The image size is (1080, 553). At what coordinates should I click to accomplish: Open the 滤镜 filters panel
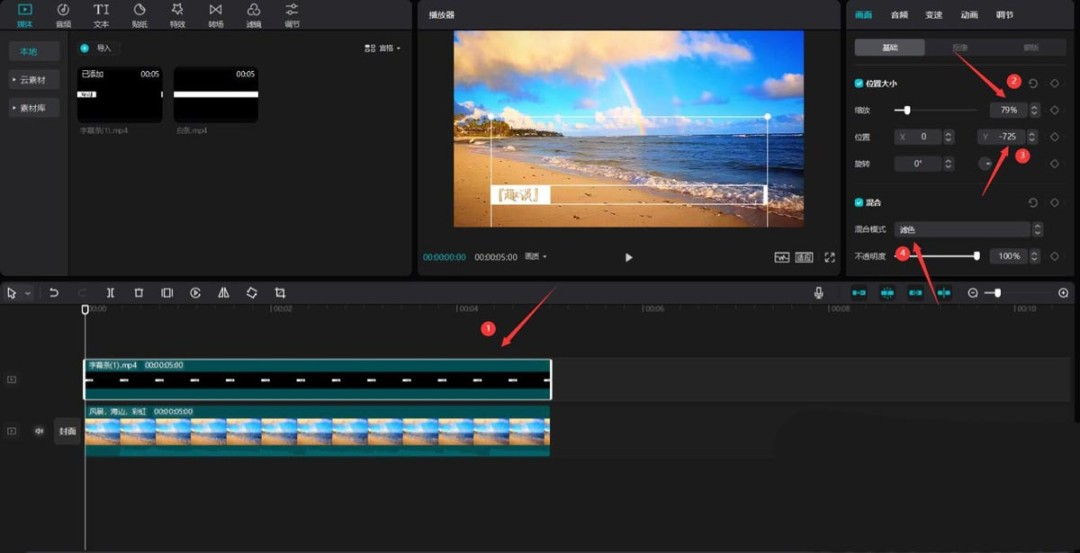pyautogui.click(x=254, y=14)
